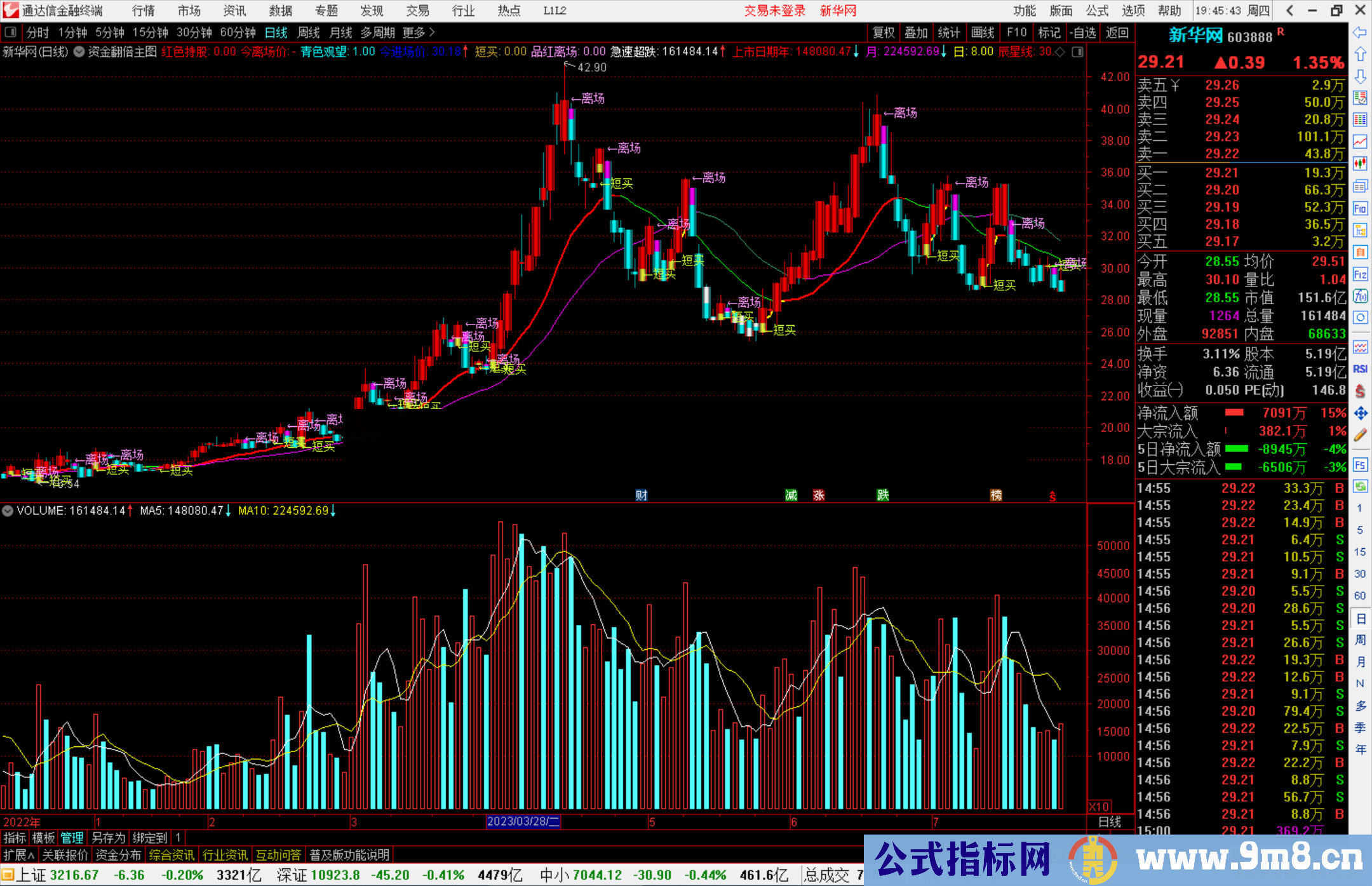Click the blue four-arrow move icon
Viewport: 1372px width, 886px height.
pos(1360,413)
